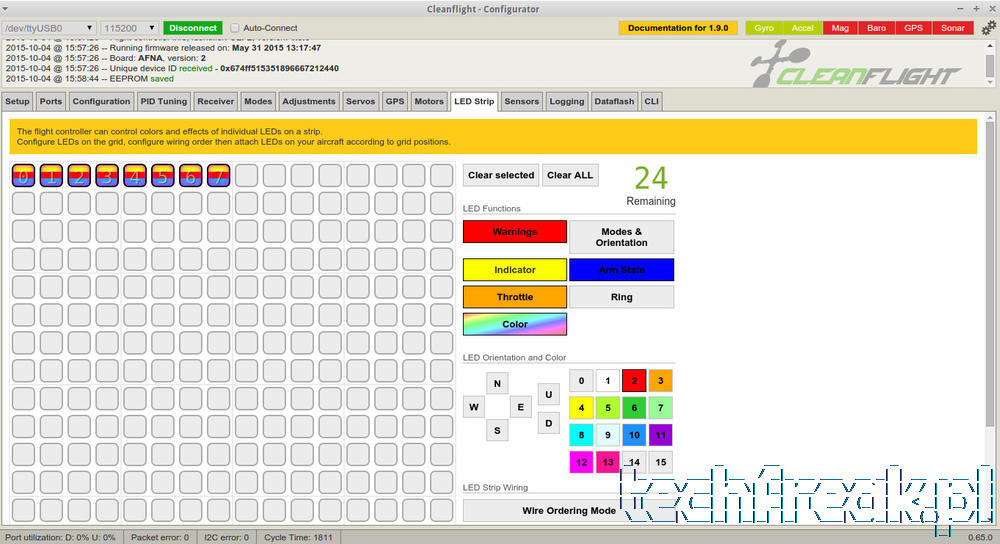Select LED number 6 on the grid
The height and width of the screenshot is (544, 1000).
(191, 175)
